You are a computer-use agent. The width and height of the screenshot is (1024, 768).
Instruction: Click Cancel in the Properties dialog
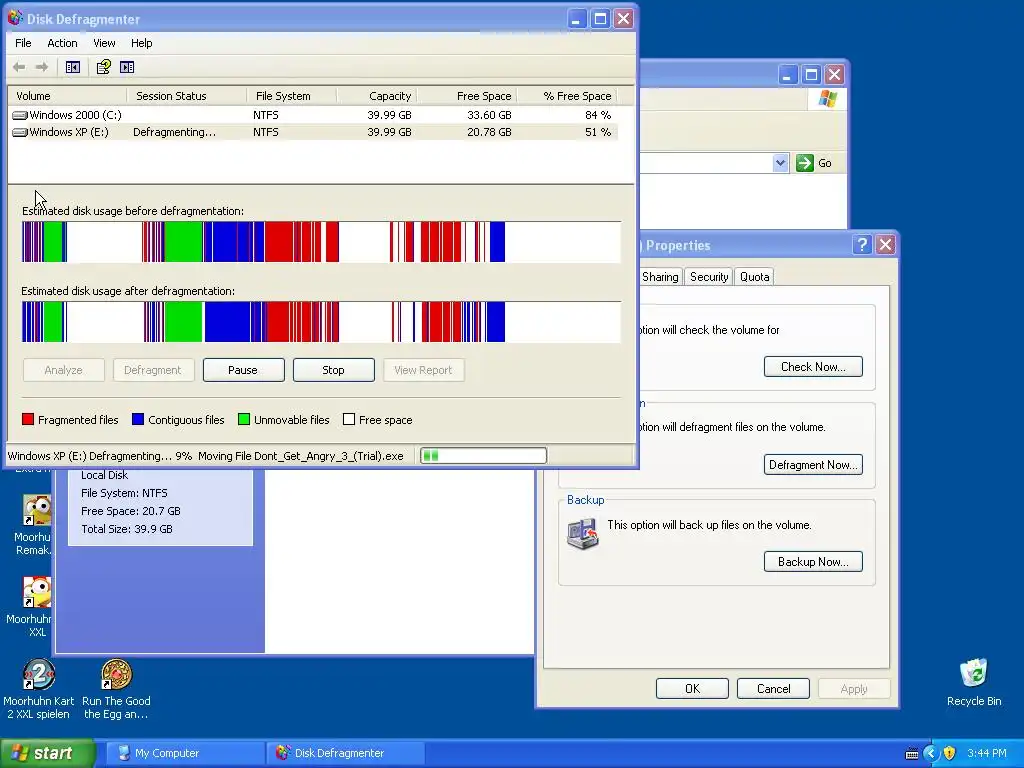[x=773, y=688]
